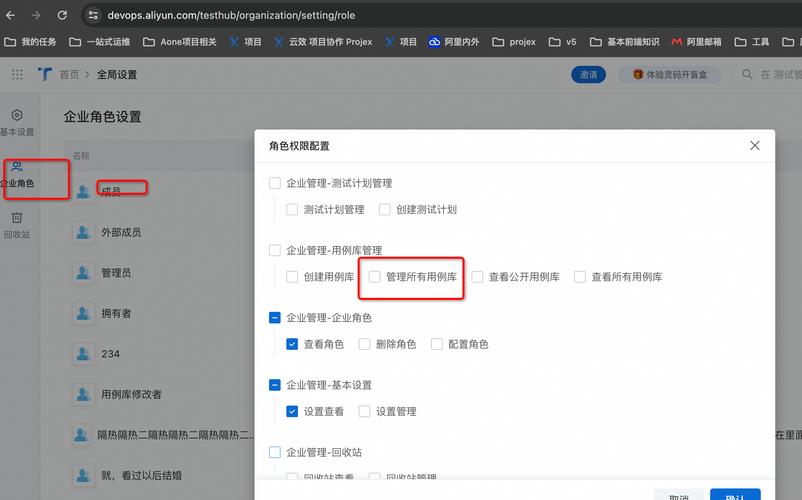
Task: Open the 我的任务 bookmark folder
Action: 31,42
